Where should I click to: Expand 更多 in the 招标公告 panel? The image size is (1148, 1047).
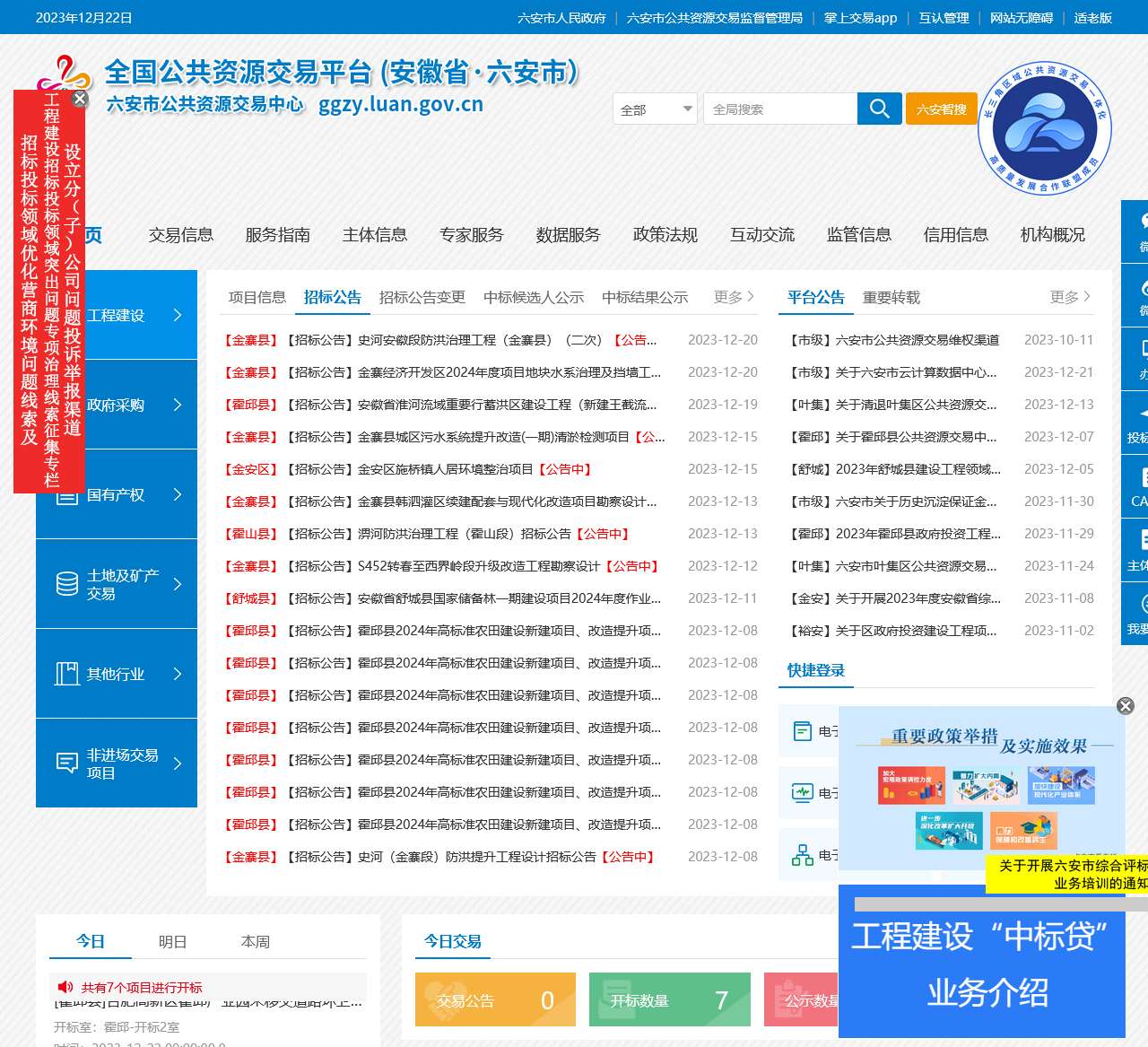(734, 297)
